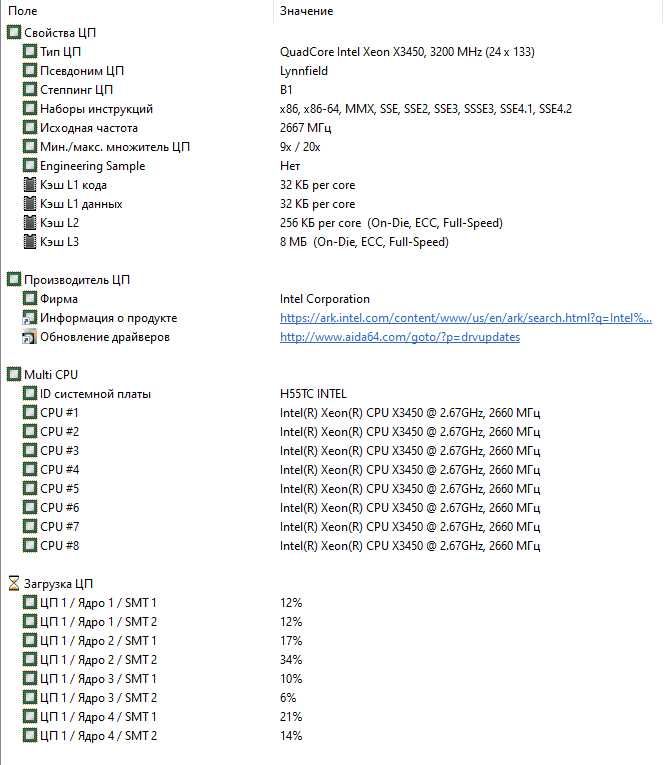Select the Engineering Sample field label
Viewport: 670px width, 765px height.
coord(93,166)
